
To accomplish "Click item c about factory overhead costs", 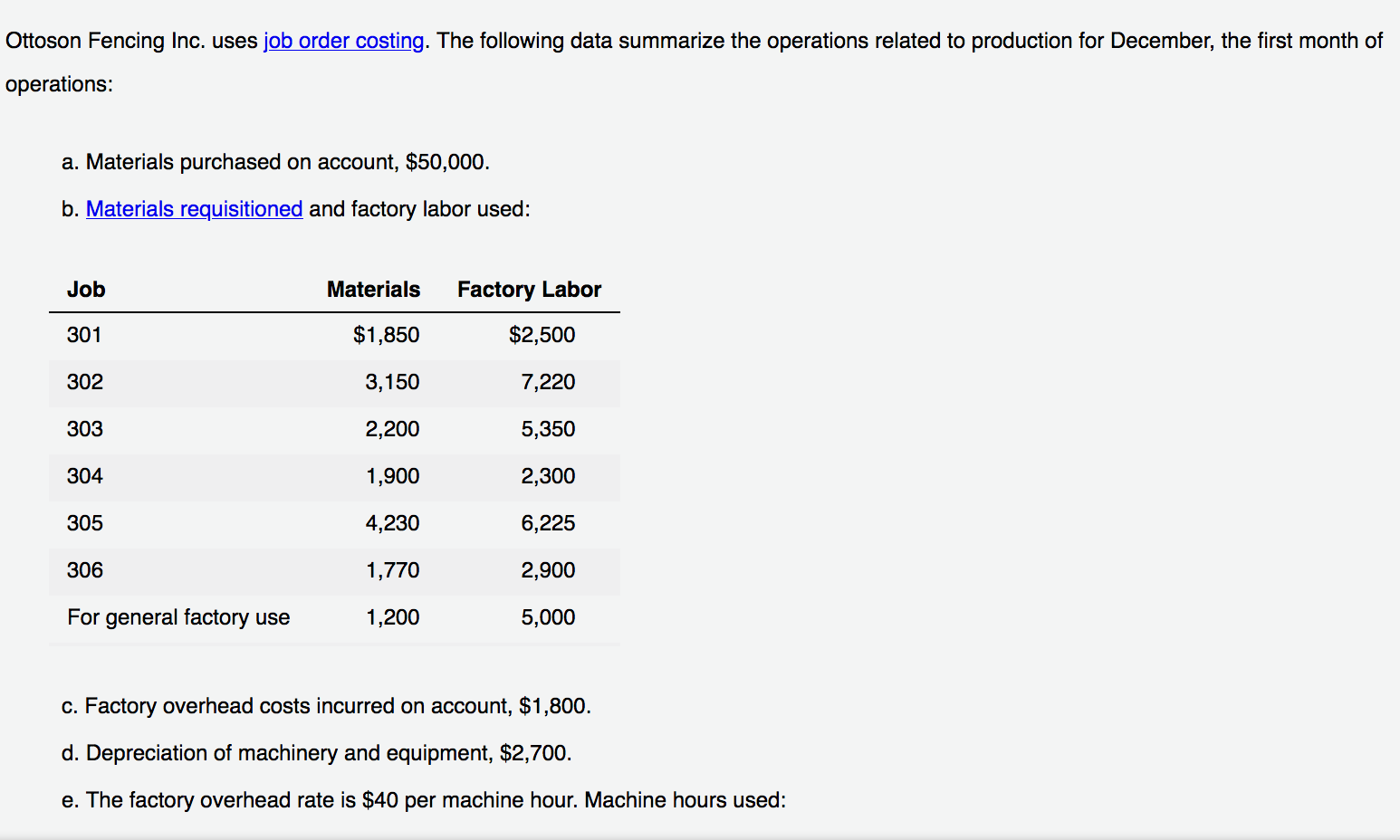I will pos(326,706).
